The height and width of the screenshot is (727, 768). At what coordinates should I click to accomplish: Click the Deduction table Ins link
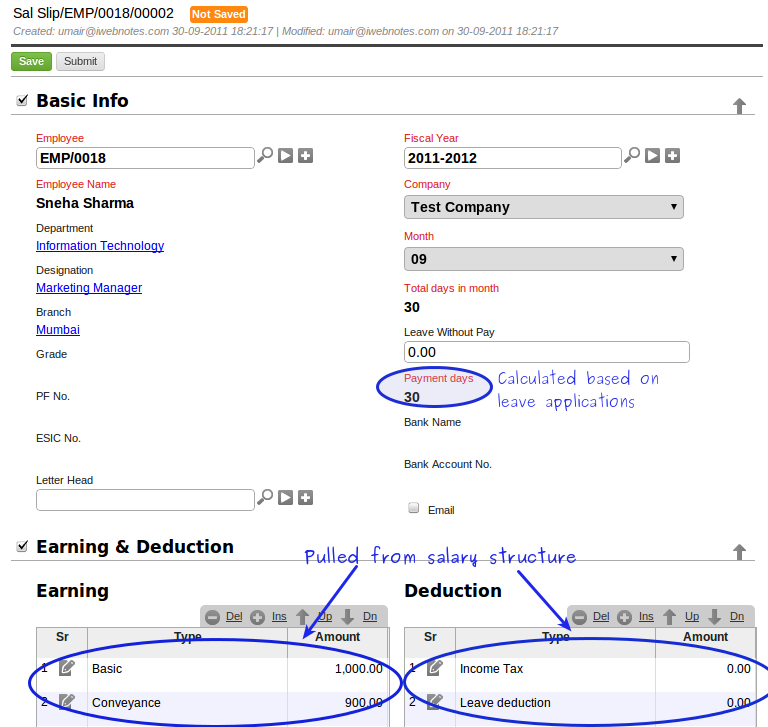[646, 616]
